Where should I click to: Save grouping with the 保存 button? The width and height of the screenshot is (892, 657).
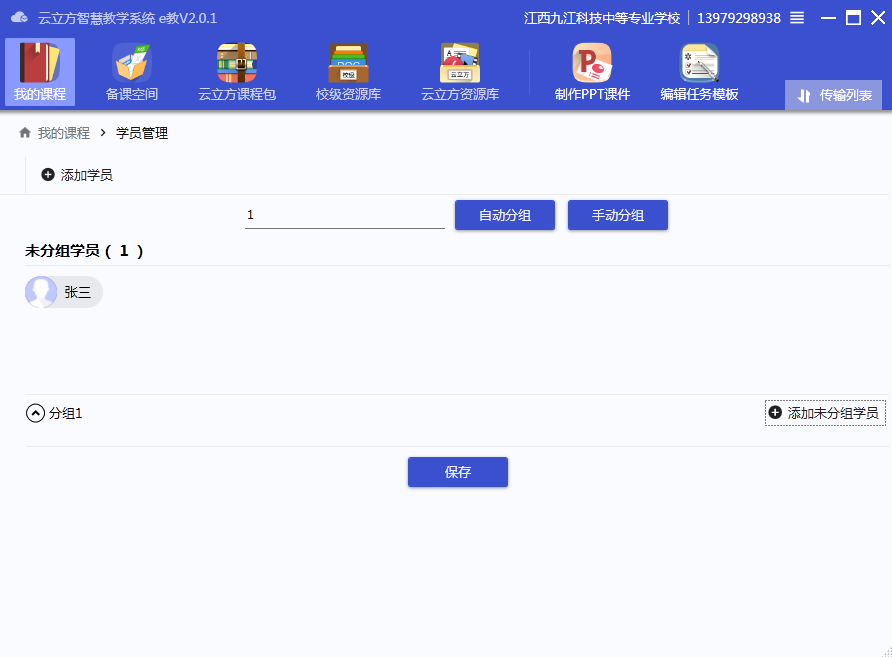pos(458,472)
